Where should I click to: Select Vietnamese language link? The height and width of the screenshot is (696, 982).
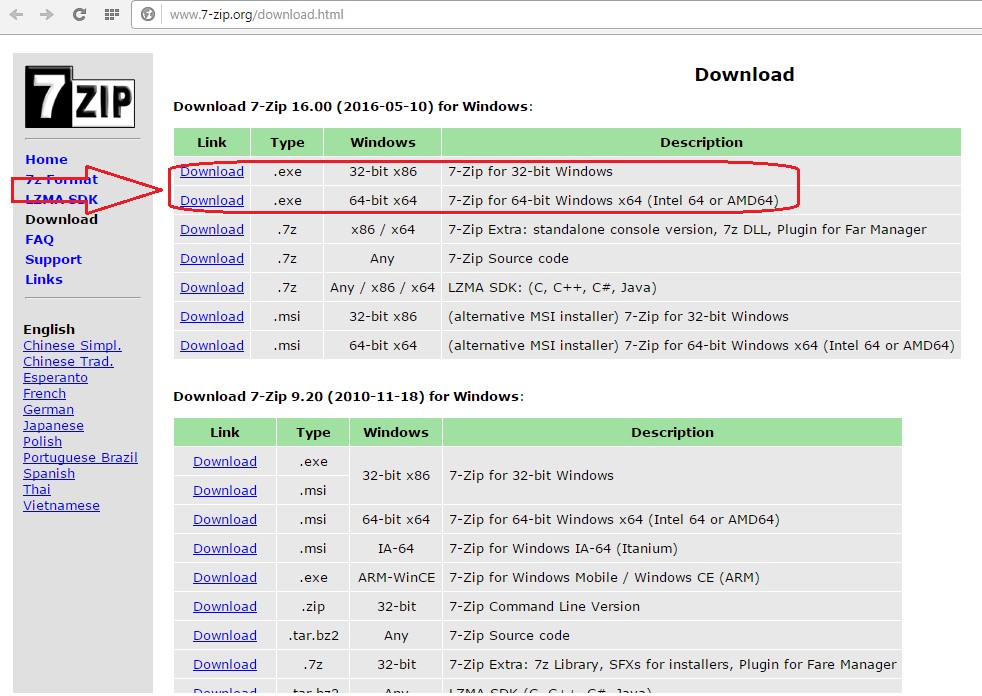61,506
